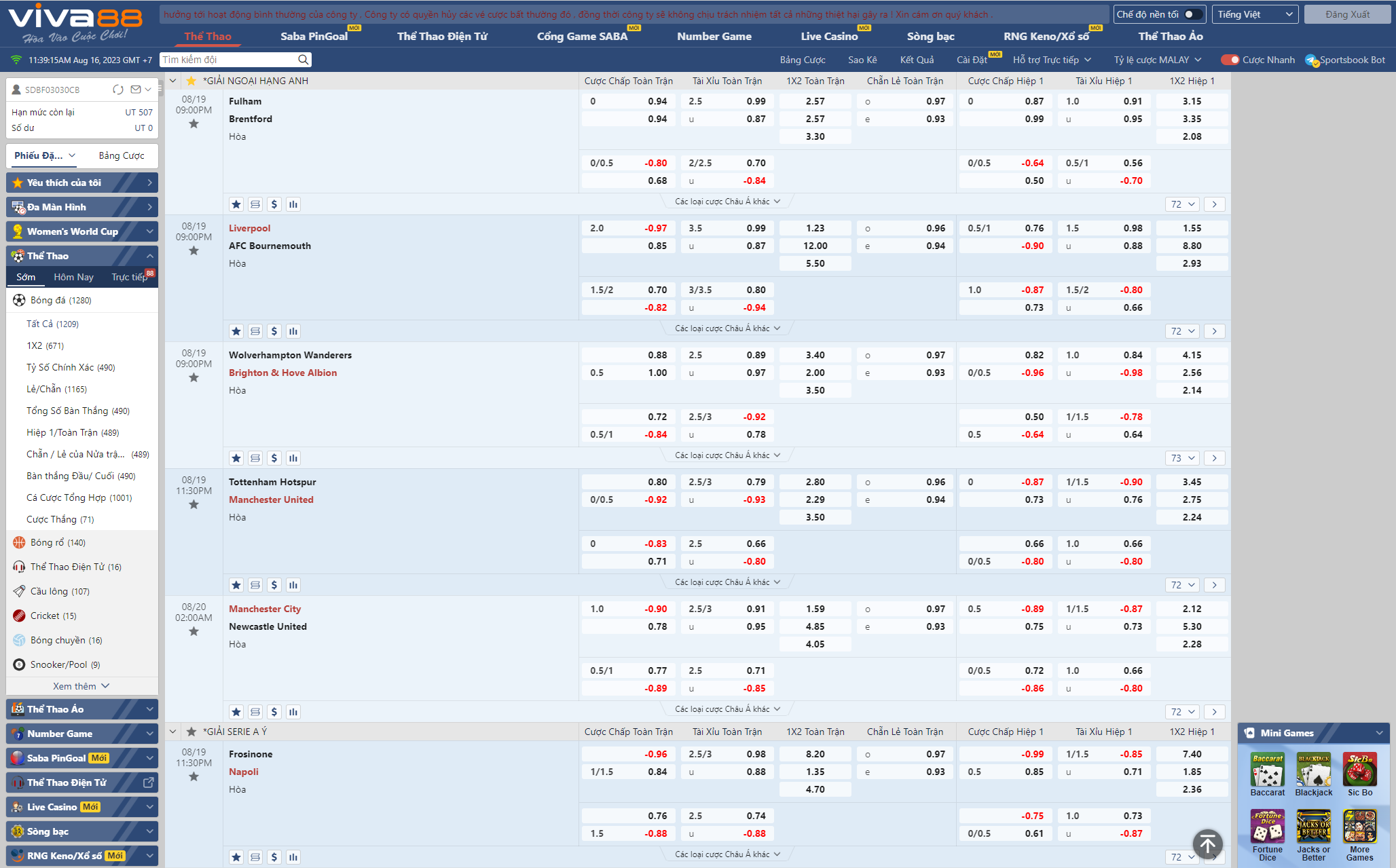Image resolution: width=1396 pixels, height=868 pixels.
Task: Open Bóng rổ basketball sport
Action: coord(58,542)
